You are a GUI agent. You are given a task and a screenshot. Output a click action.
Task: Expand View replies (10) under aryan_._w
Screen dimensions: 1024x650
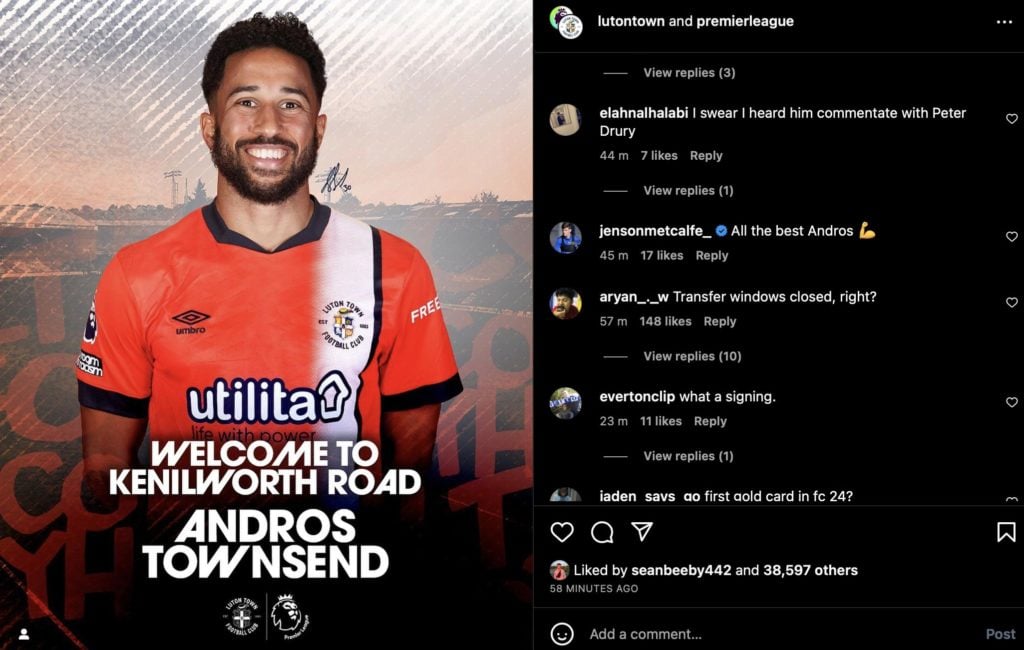point(692,356)
